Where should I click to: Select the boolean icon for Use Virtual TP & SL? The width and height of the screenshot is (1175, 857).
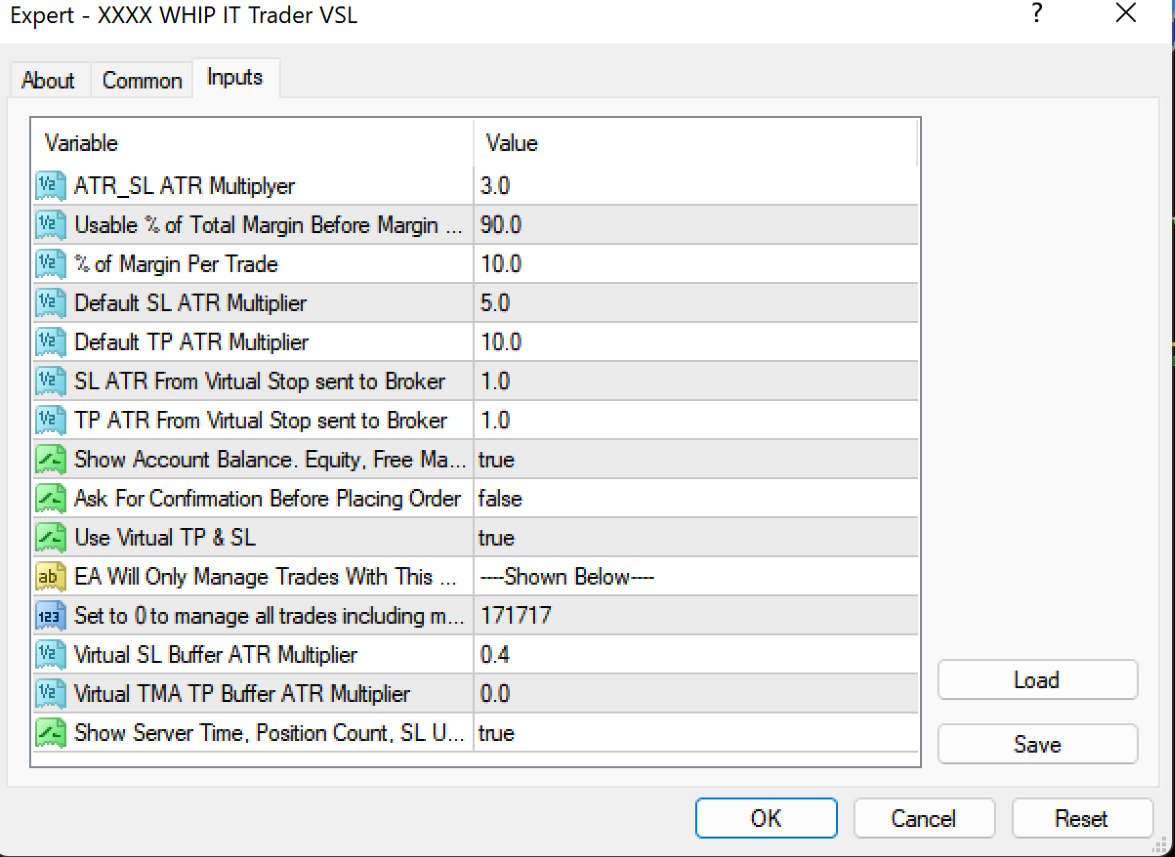pyautogui.click(x=50, y=537)
